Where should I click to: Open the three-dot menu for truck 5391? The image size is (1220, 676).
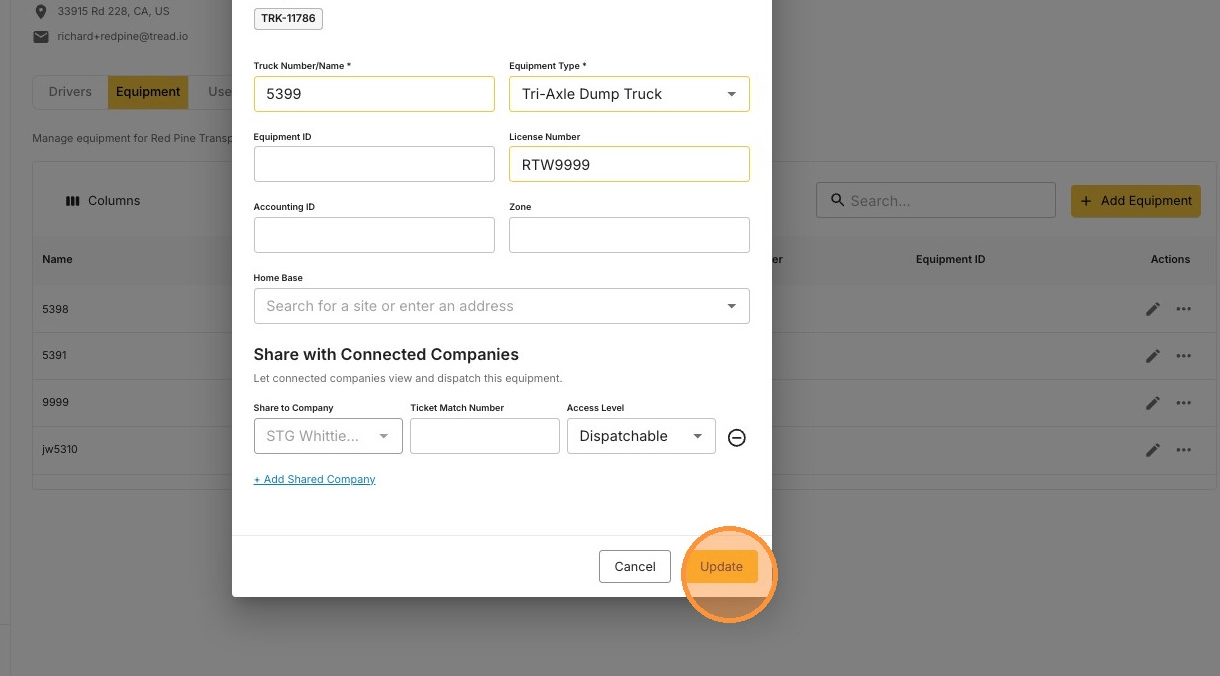point(1184,356)
